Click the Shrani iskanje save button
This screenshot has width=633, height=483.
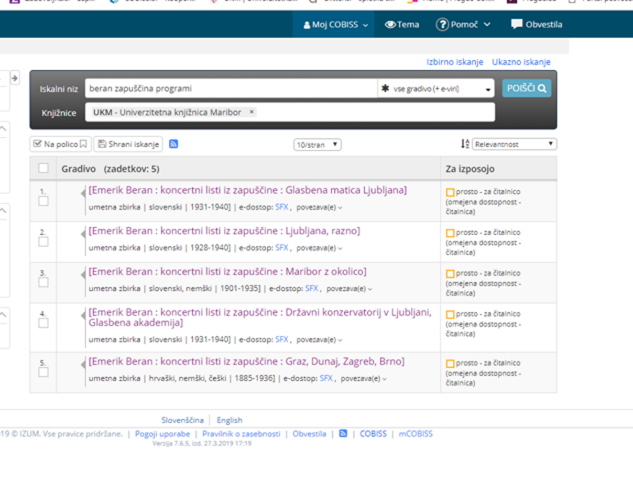coord(128,144)
